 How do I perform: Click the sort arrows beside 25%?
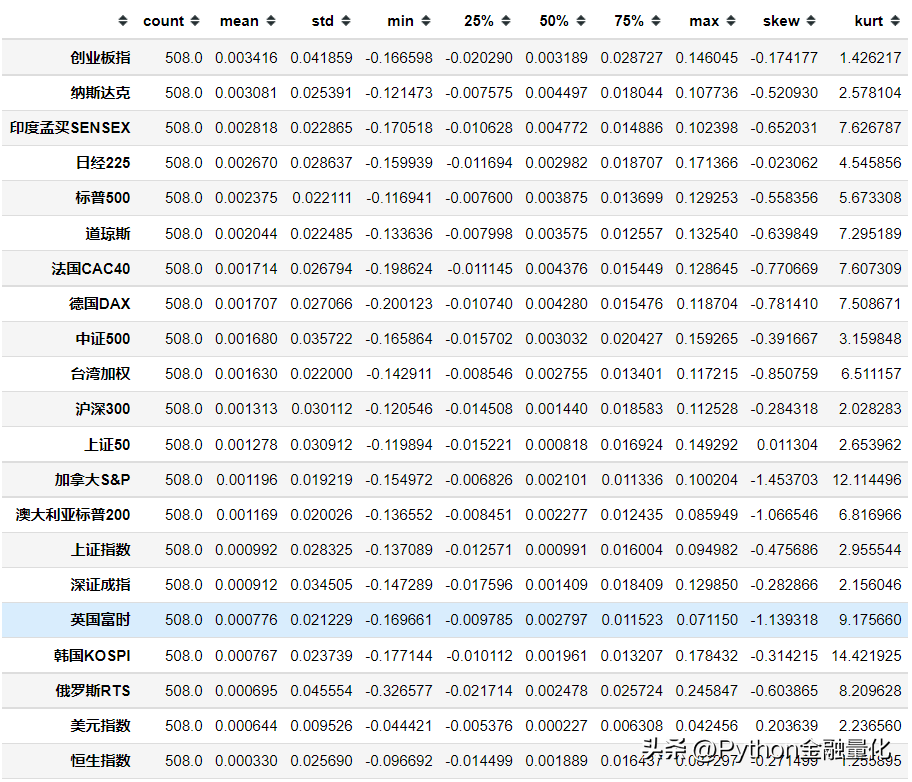click(506, 21)
